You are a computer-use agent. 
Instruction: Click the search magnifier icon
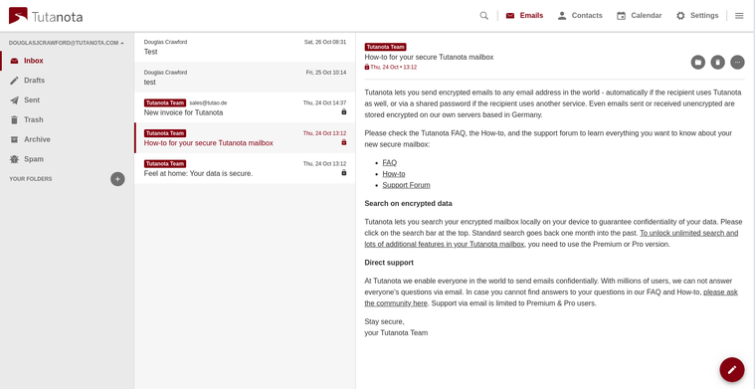pos(484,15)
